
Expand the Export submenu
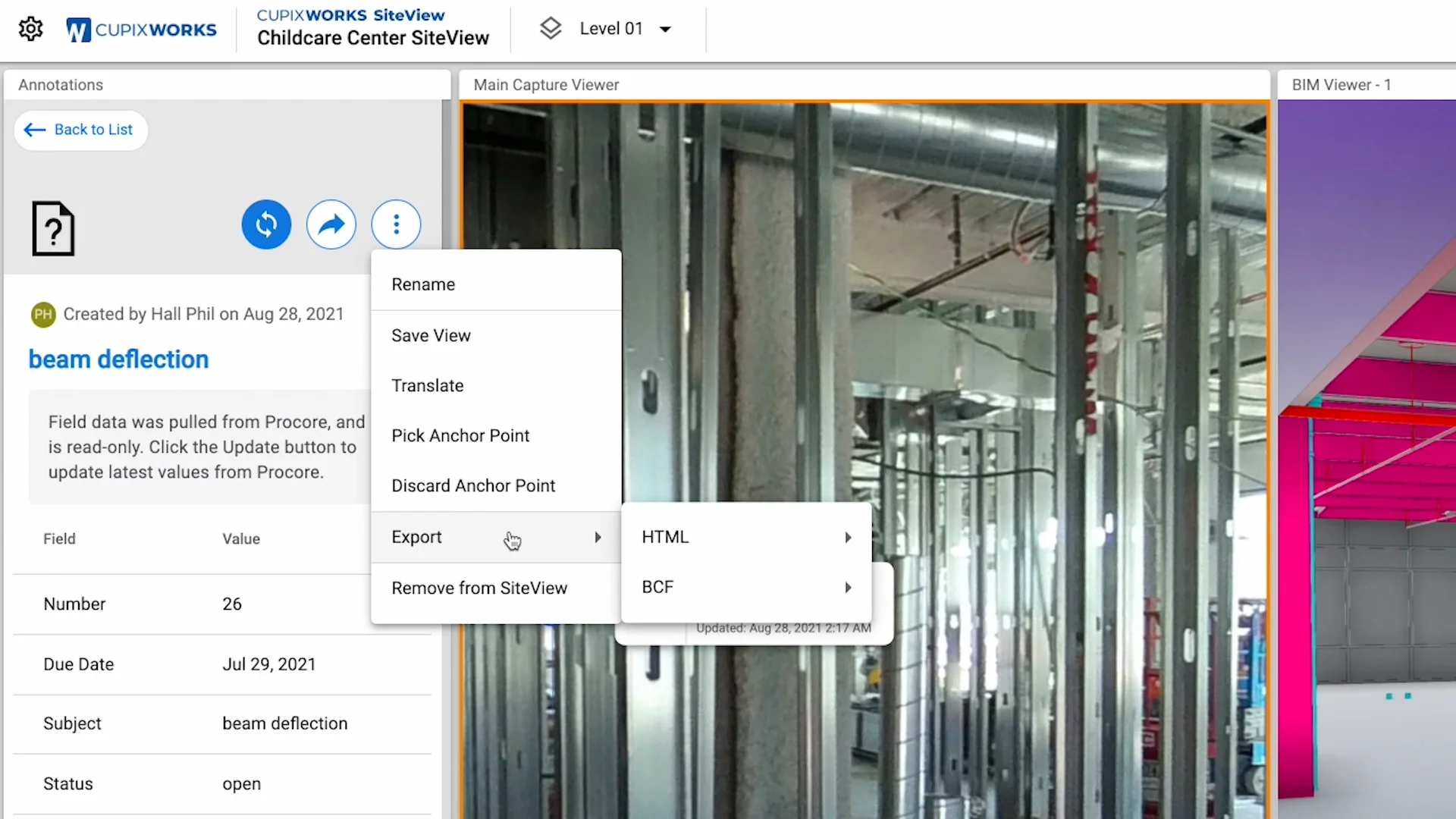(x=496, y=537)
